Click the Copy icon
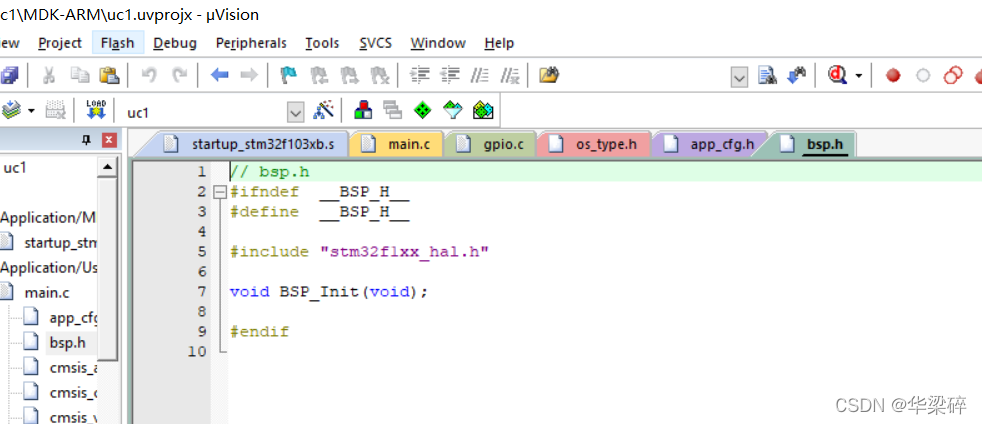Screen dimensions: 982x424 tap(80, 76)
